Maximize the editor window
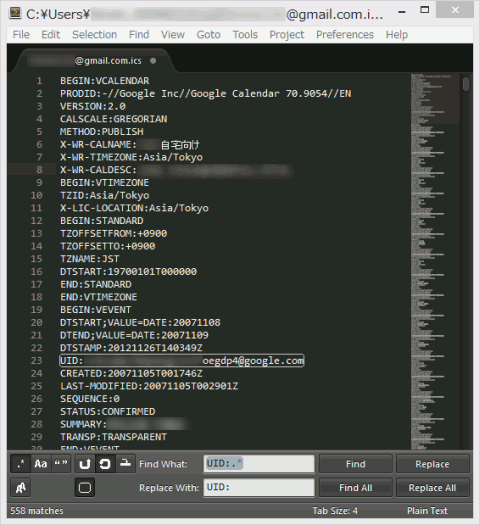This screenshot has width=480, height=525. [424, 10]
